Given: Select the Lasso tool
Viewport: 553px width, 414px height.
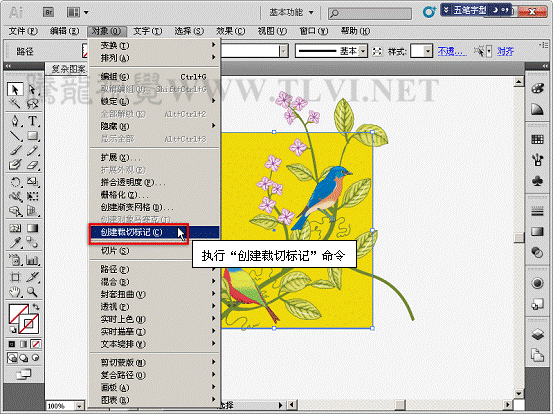Looking at the screenshot, I should click(x=32, y=103).
